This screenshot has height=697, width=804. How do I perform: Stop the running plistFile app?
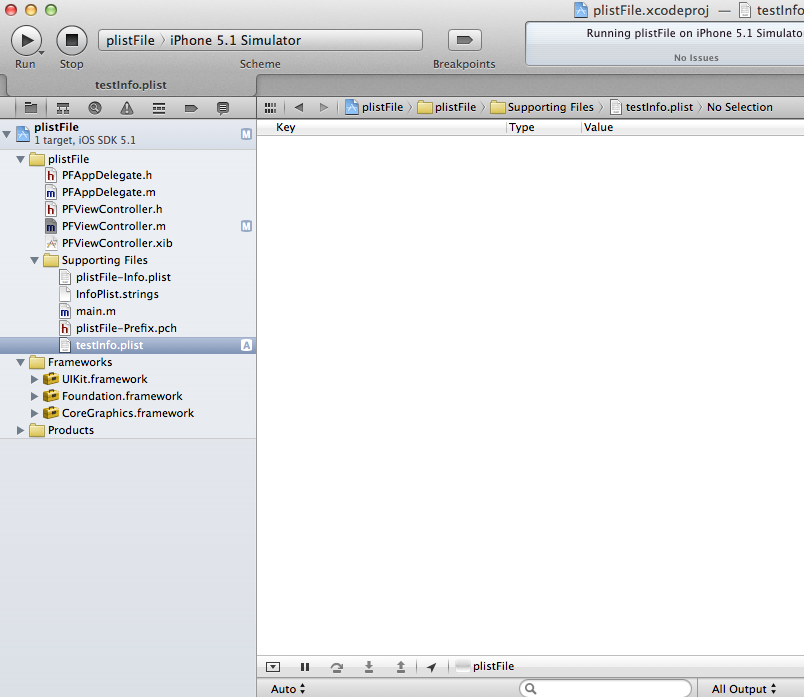click(x=72, y=41)
